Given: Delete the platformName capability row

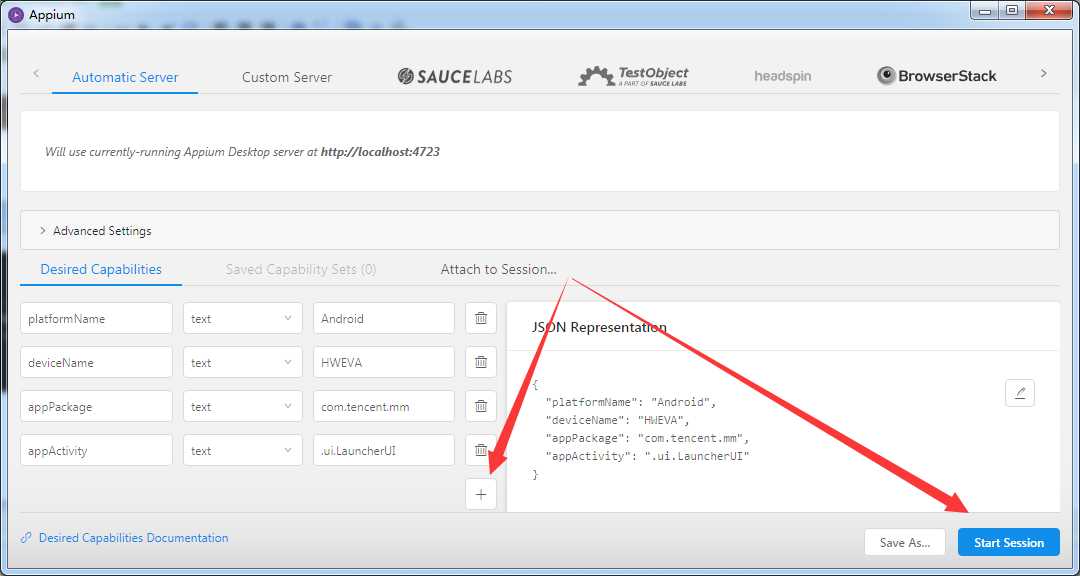Looking at the screenshot, I should [481, 318].
